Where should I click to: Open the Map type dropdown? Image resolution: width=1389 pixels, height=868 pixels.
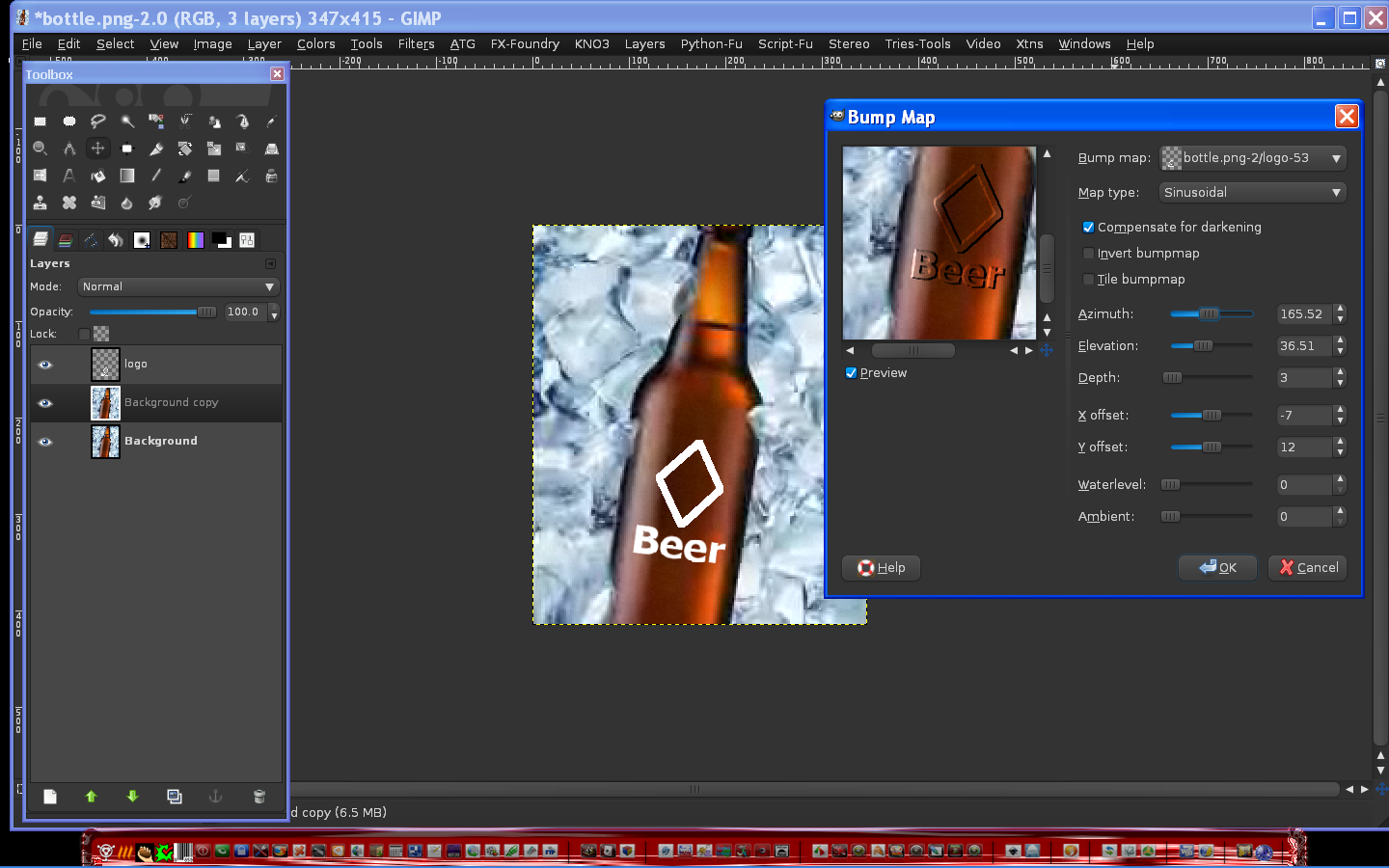pyautogui.click(x=1251, y=192)
